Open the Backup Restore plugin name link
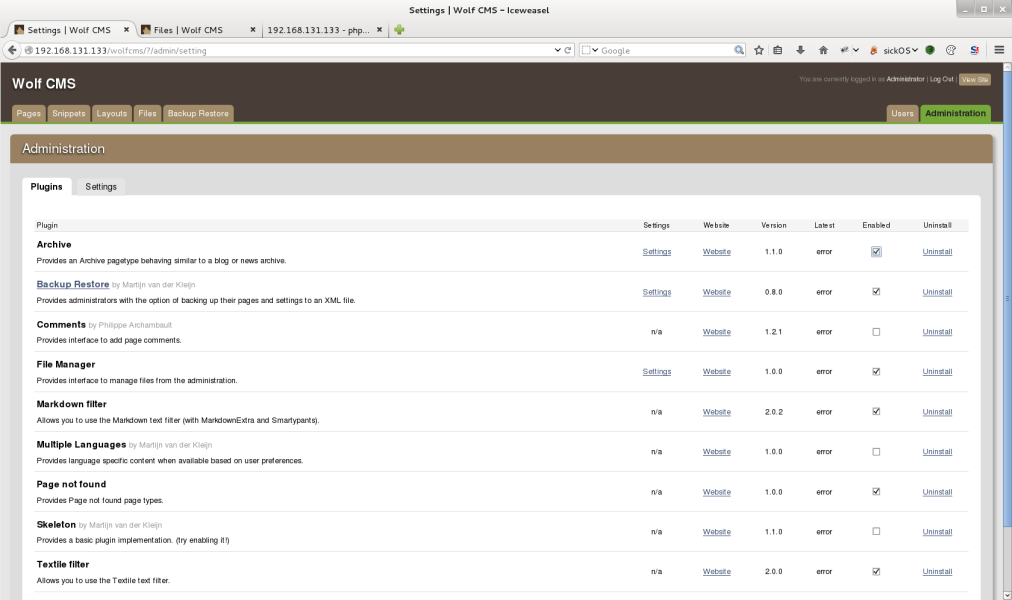This screenshot has height=600, width=1012. [x=73, y=284]
